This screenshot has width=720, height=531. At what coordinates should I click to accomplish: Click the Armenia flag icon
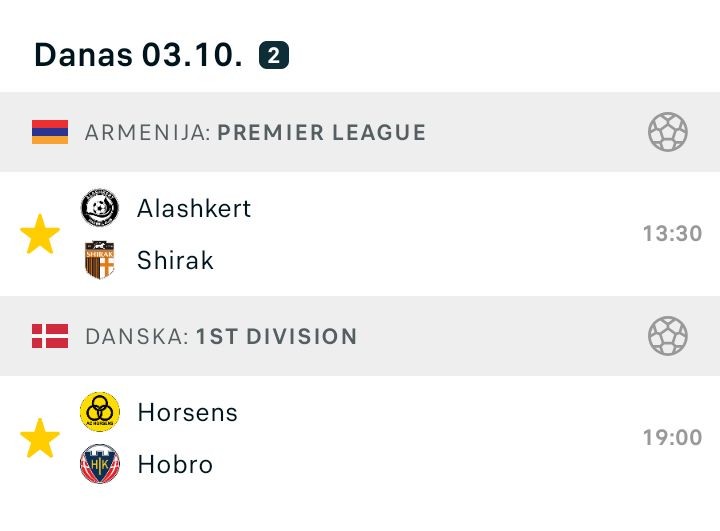[50, 132]
